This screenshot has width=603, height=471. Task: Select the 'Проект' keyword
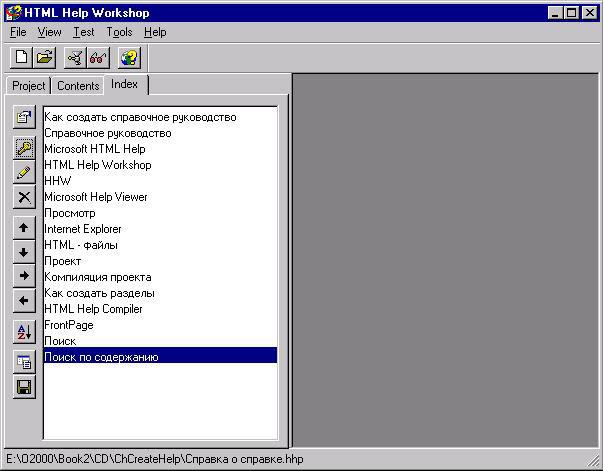[x=160, y=261]
